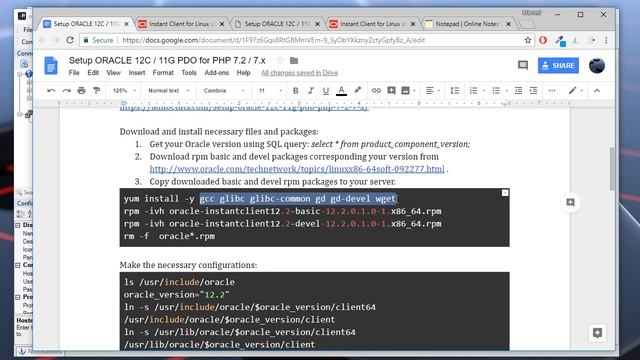Open the Insert menu in Docs

[137, 73]
